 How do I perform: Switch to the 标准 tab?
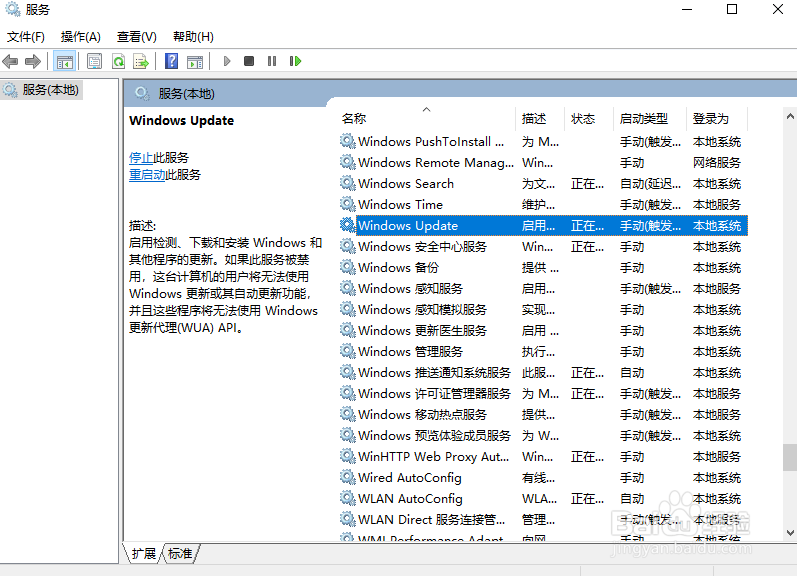click(x=180, y=553)
